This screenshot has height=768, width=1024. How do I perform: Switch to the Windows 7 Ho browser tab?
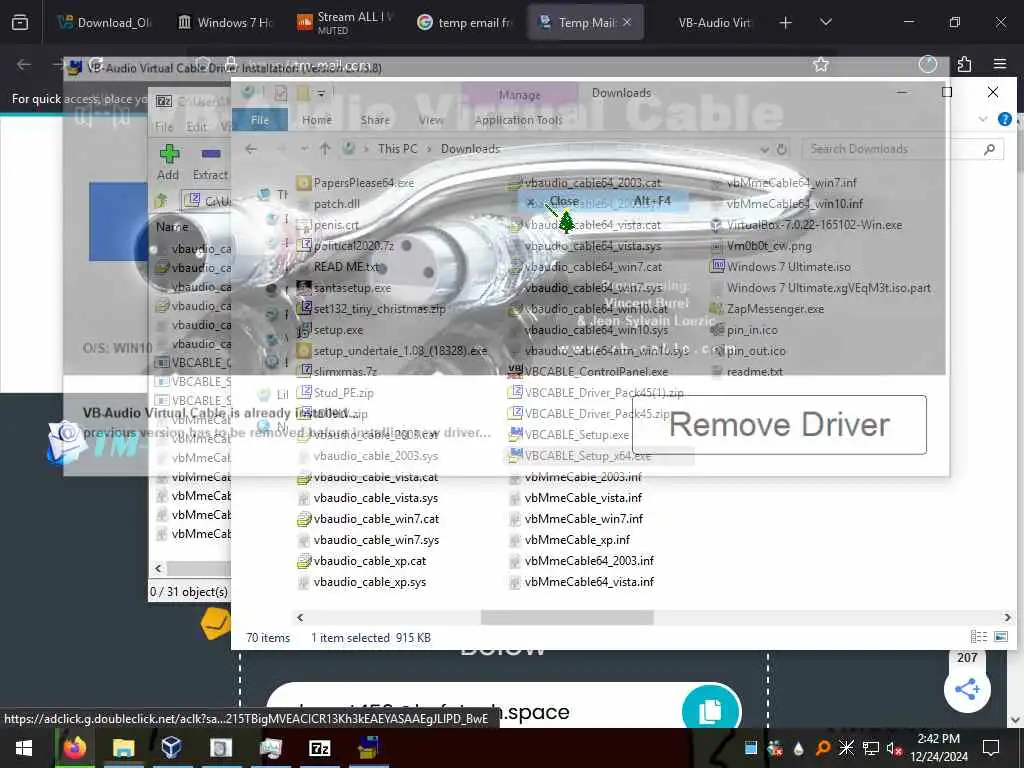tap(225, 23)
